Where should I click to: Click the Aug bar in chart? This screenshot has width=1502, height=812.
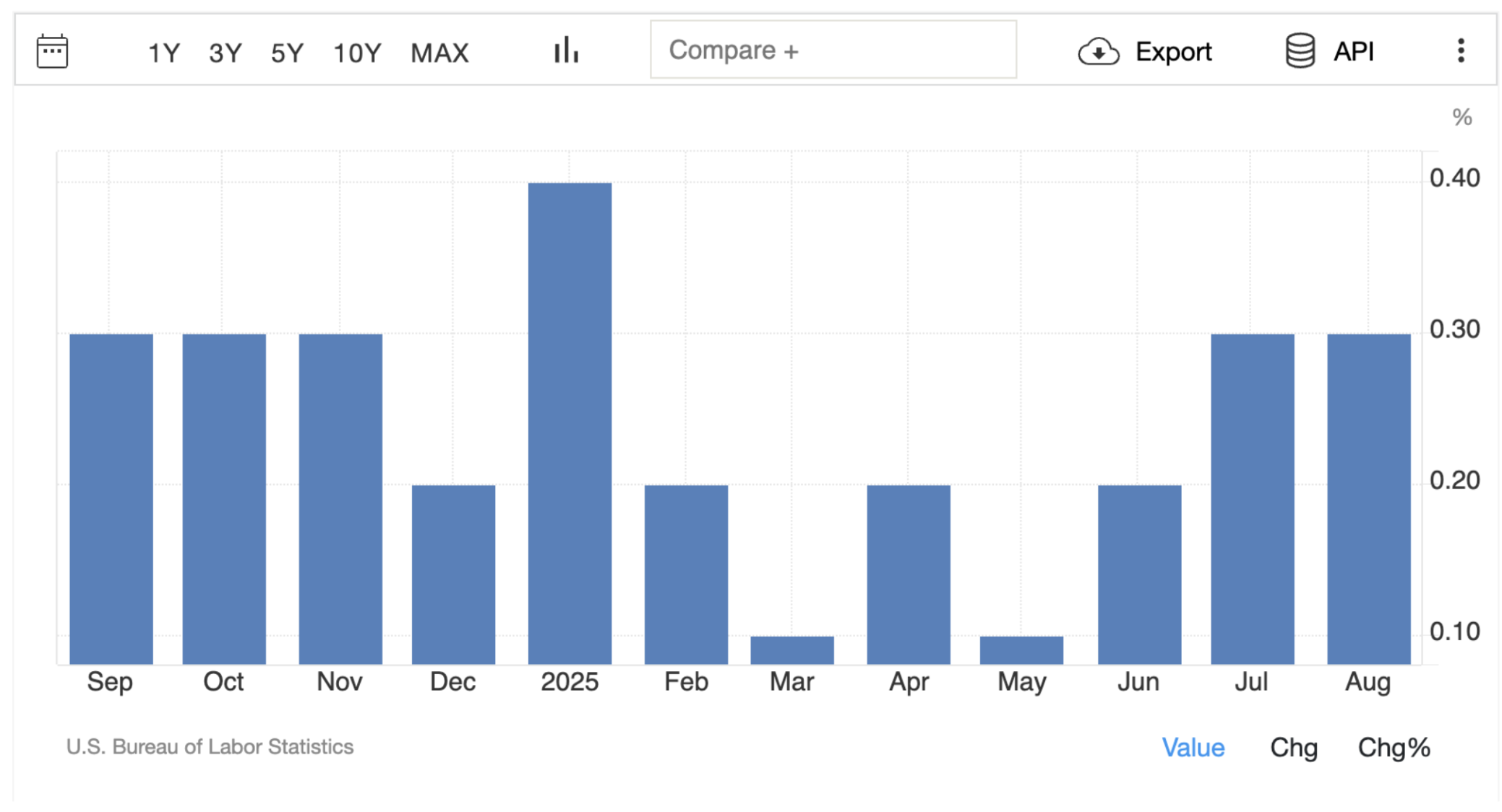pos(1368,498)
